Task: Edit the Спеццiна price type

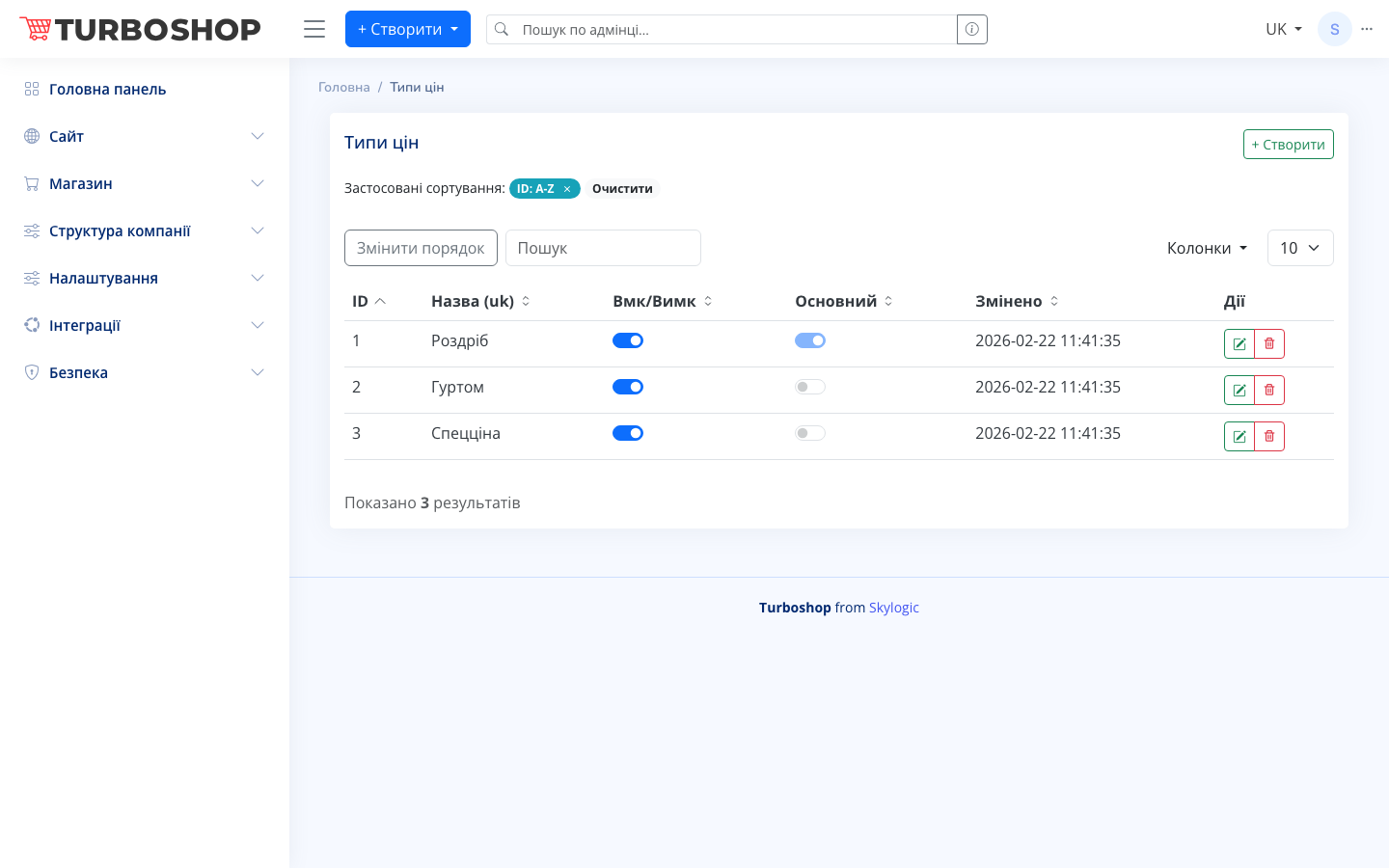Action: [1239, 436]
